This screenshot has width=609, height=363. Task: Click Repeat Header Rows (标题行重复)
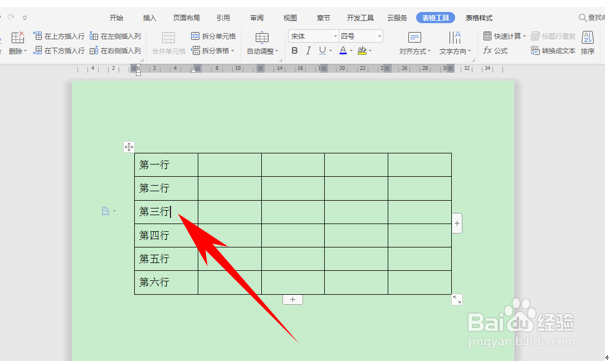coord(553,36)
